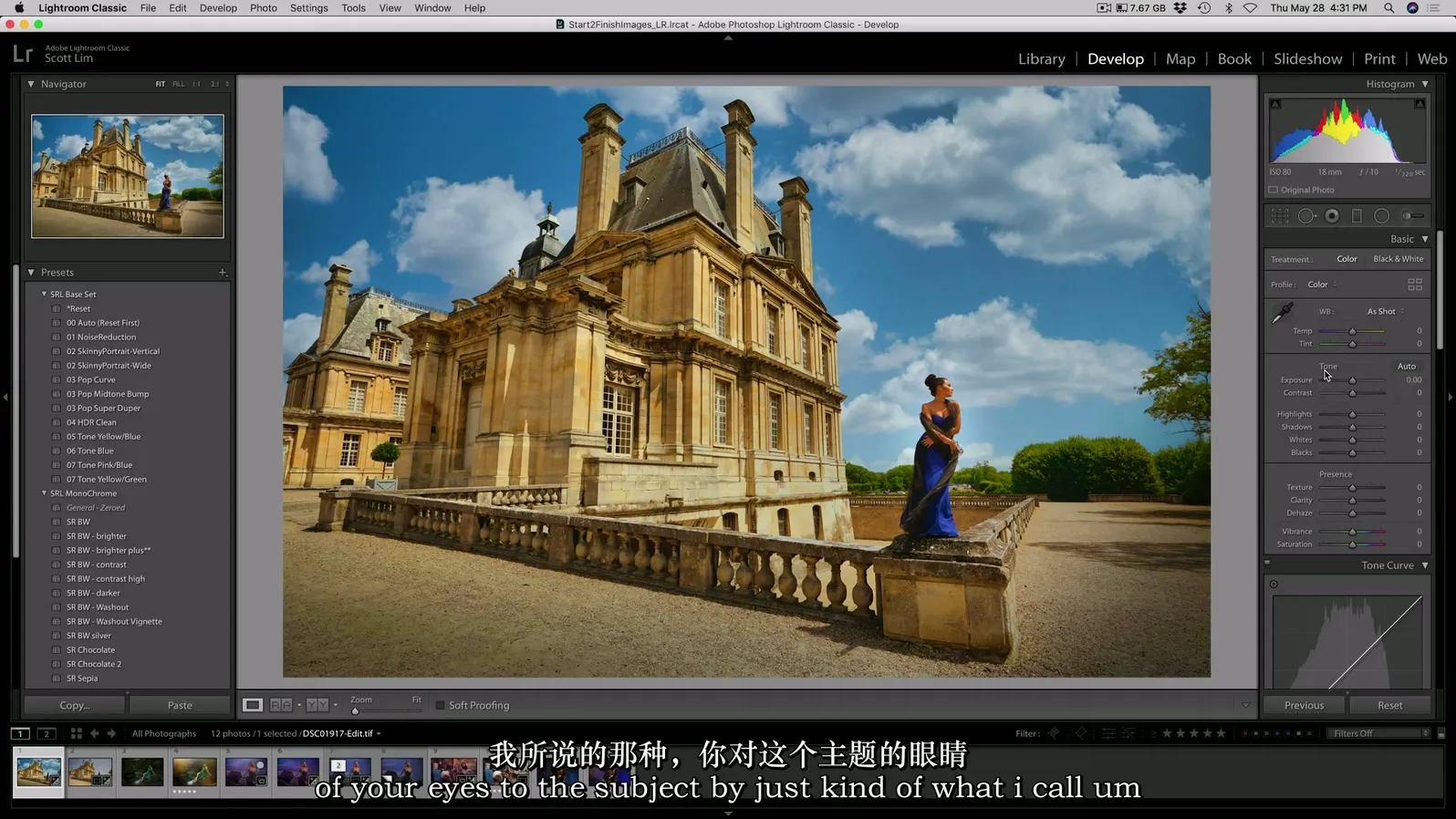Switch treatment to Black & White
Viewport: 1456px width, 819px height.
tap(1398, 259)
